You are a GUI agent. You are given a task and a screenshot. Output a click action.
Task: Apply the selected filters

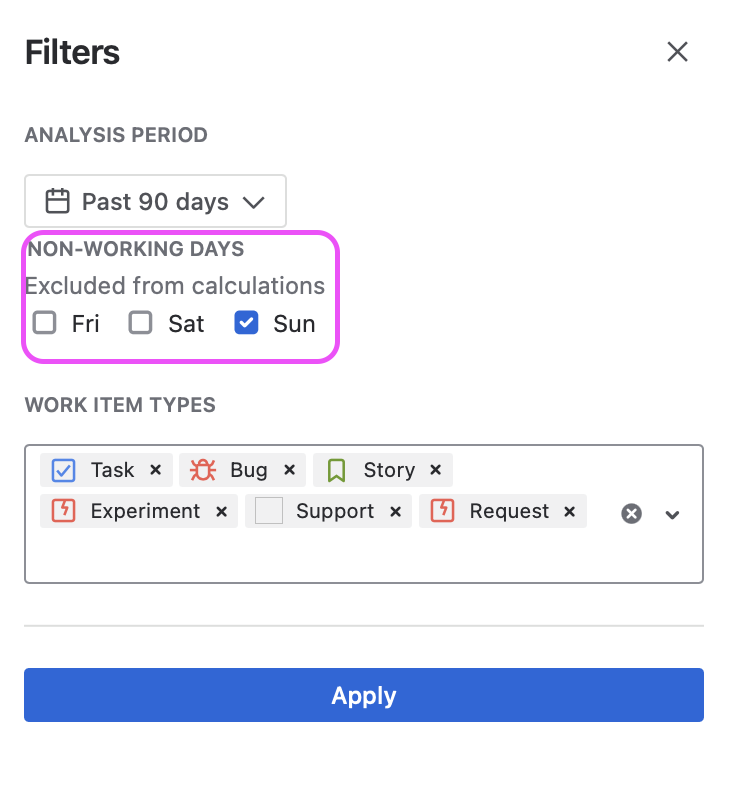[364, 695]
